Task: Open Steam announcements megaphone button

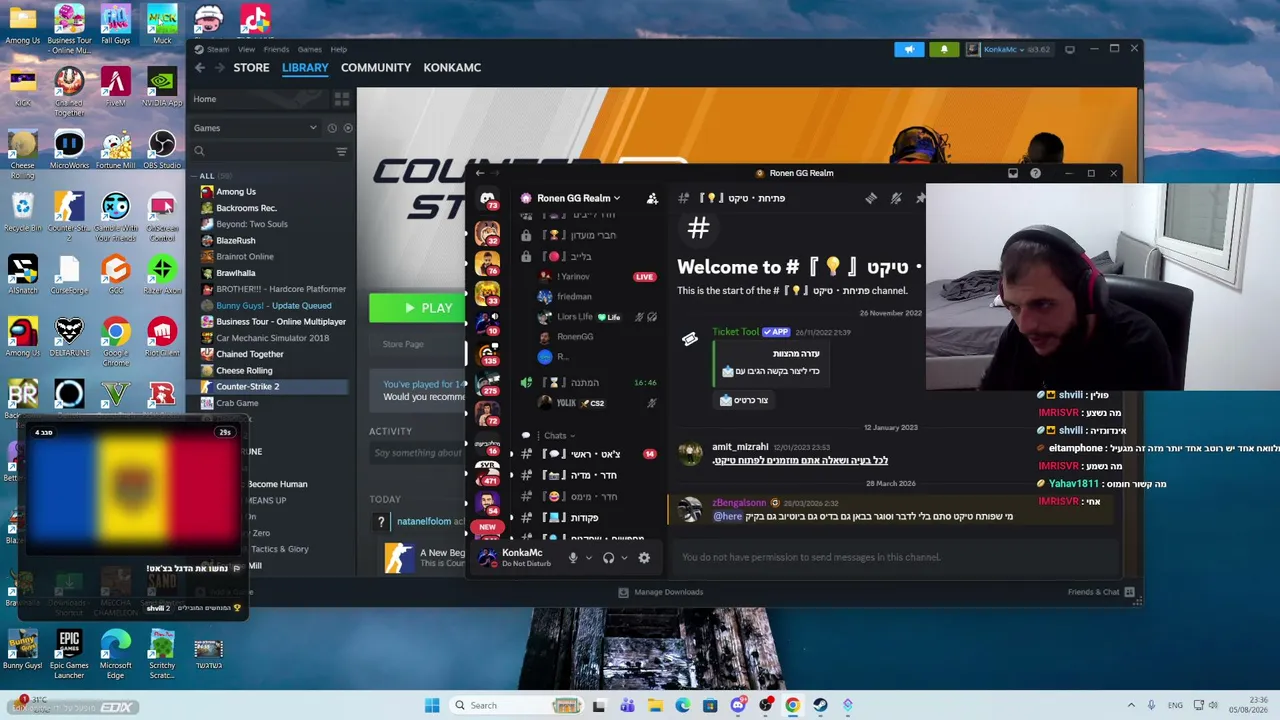Action: point(909,49)
